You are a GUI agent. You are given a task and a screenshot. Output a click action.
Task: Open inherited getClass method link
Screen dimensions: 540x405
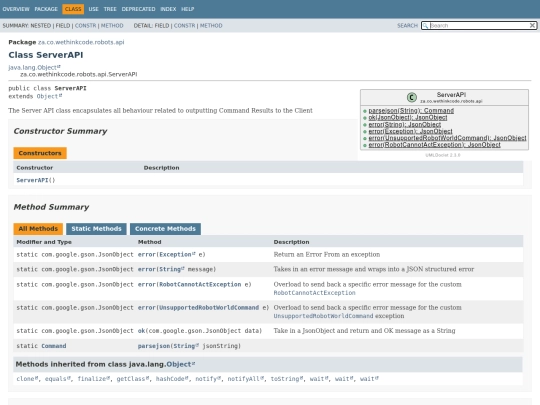(133, 379)
